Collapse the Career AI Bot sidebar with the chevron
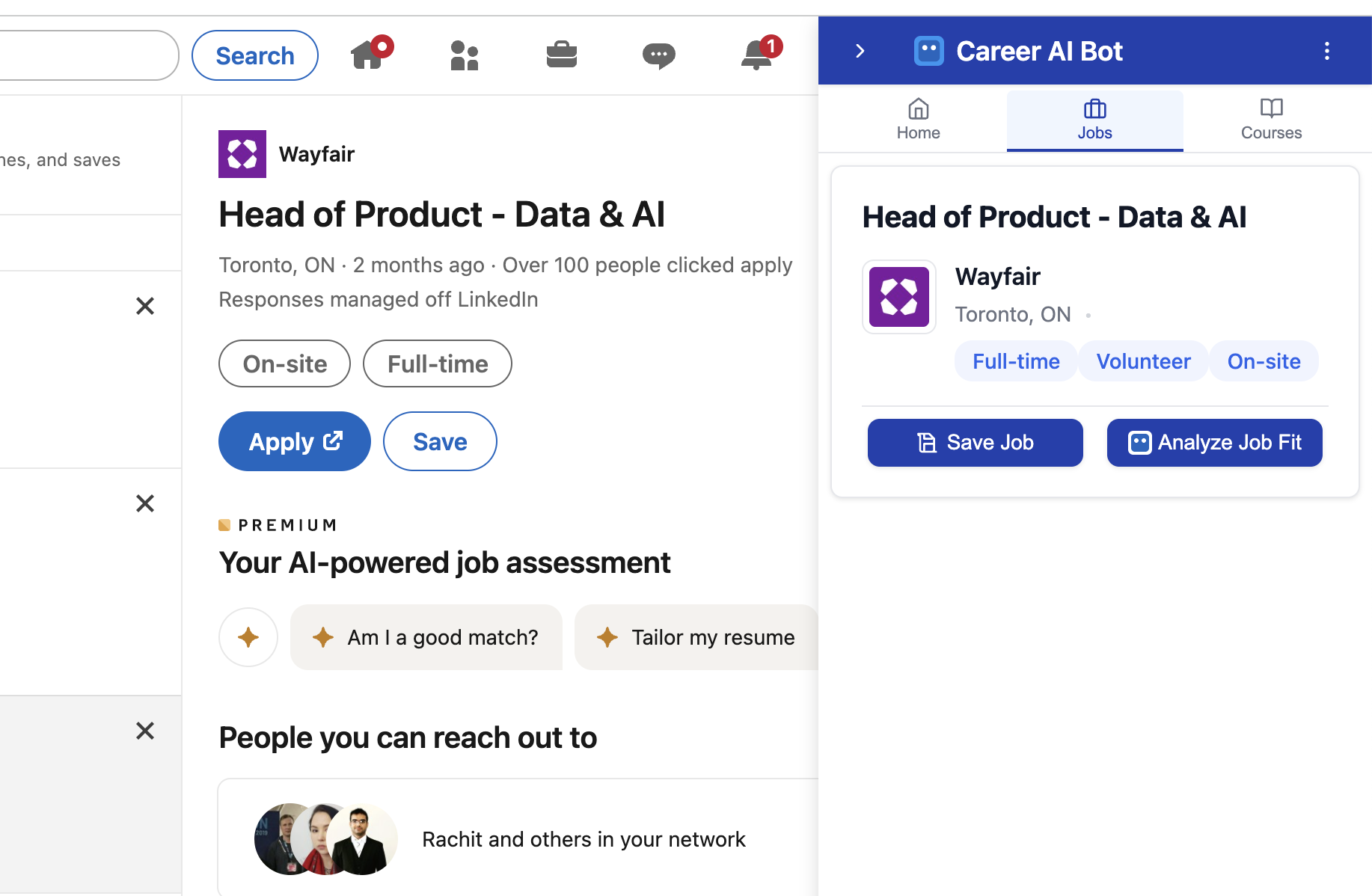This screenshot has width=1372, height=896. click(860, 50)
